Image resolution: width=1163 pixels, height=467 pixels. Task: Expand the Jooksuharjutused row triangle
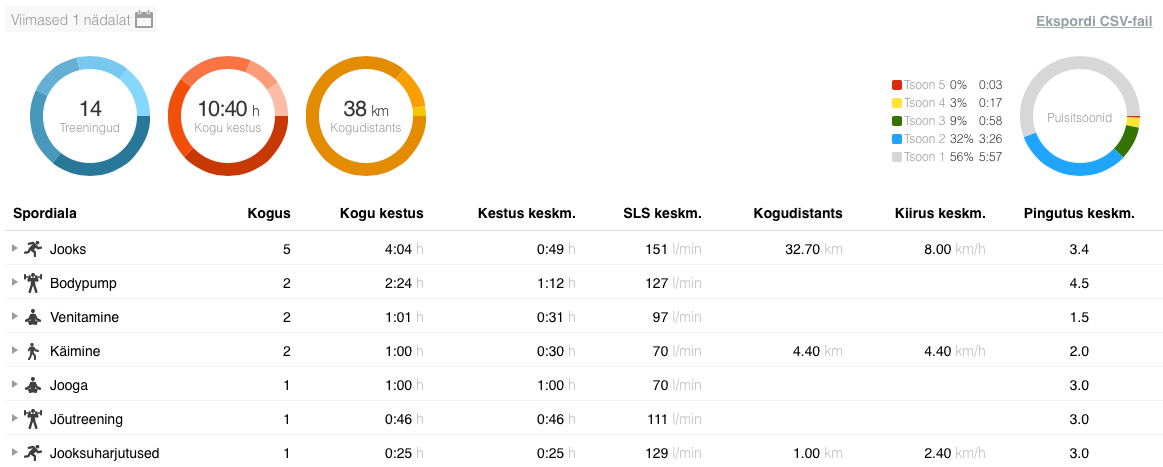click(14, 452)
